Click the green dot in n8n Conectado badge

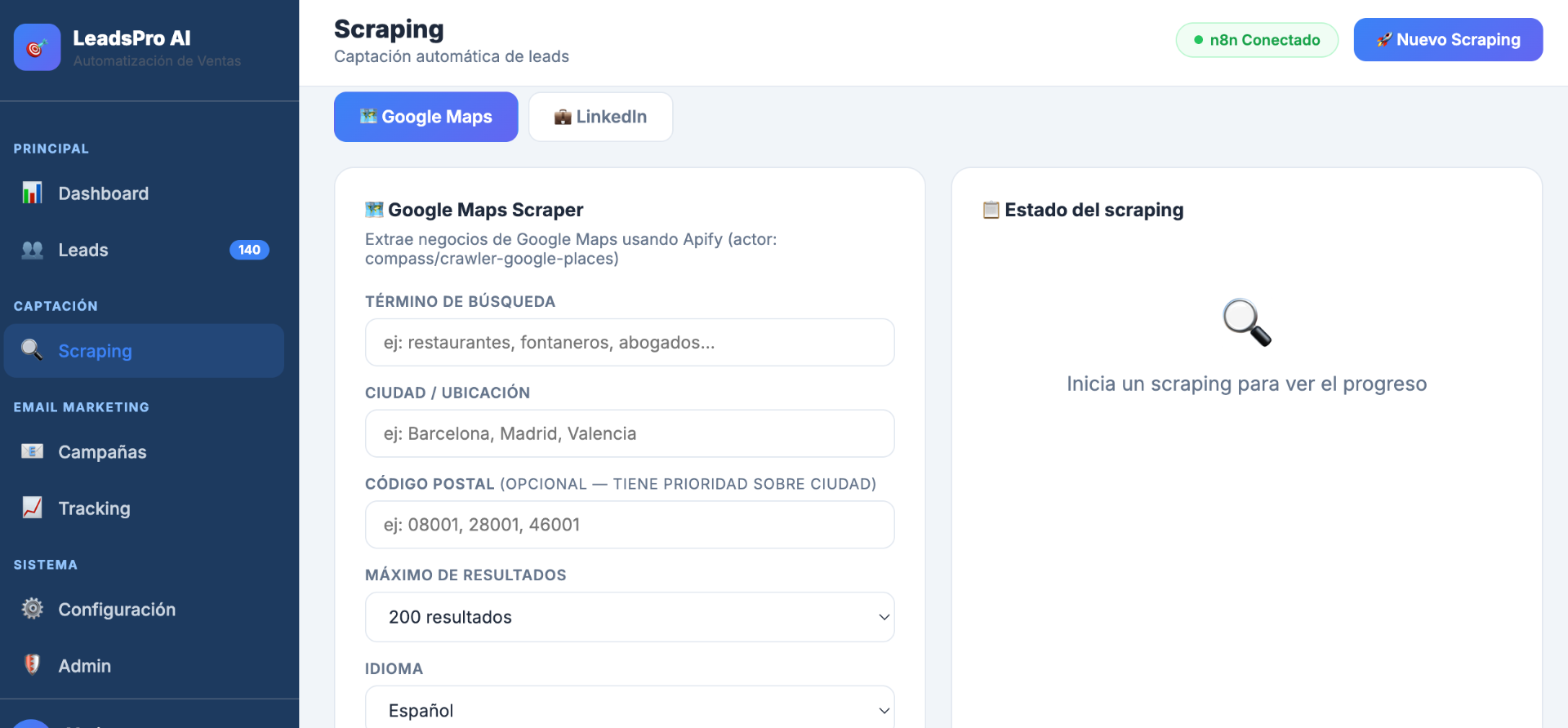tap(1199, 40)
